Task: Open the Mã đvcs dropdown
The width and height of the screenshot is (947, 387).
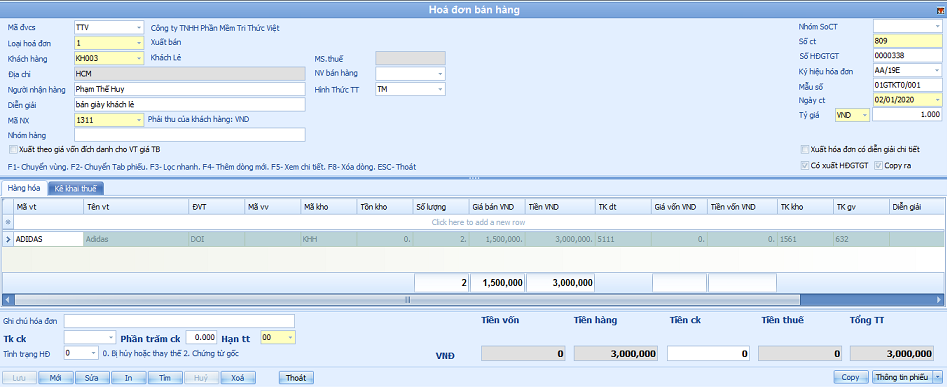Action: point(138,28)
